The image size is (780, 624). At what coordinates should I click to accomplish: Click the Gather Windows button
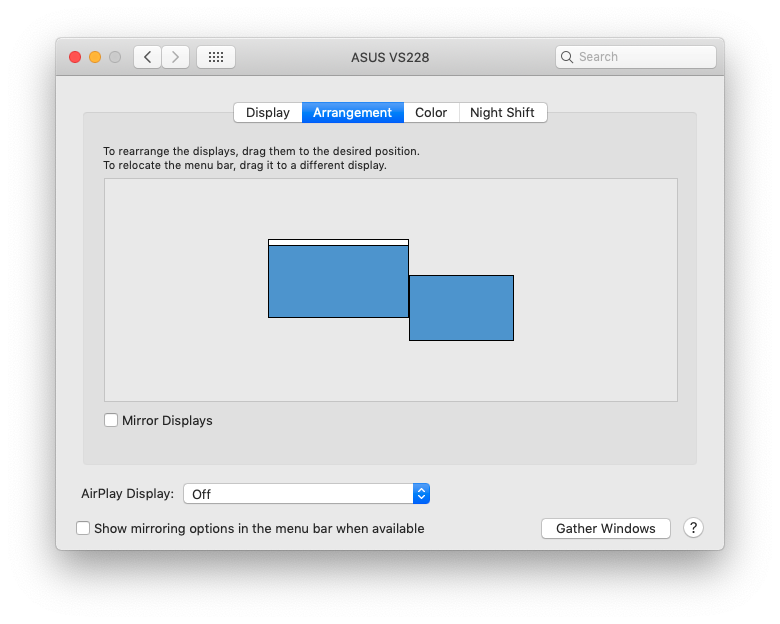(x=606, y=528)
